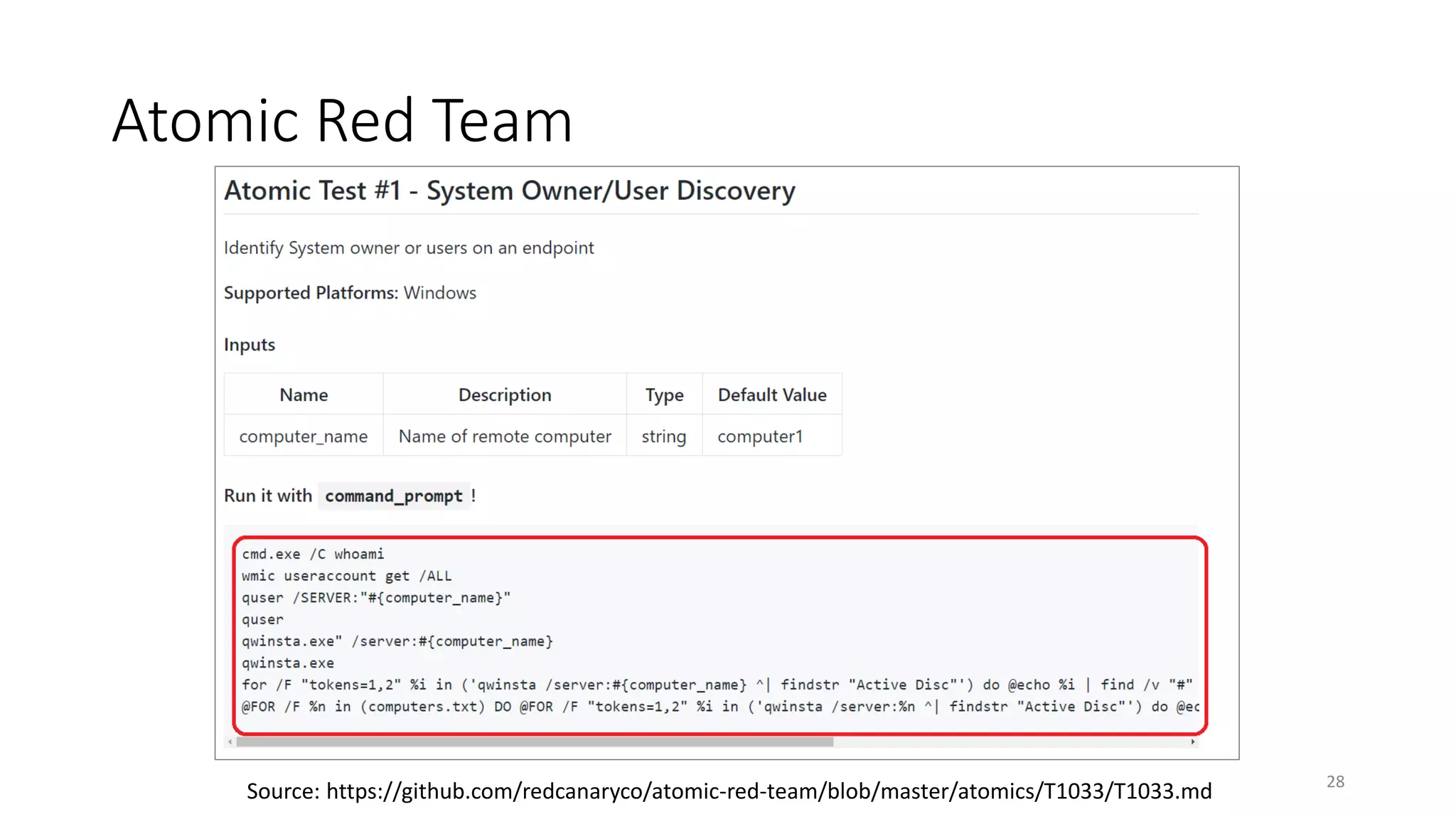Click the "command_prompt" code label
The image size is (1456, 819).
(x=394, y=496)
